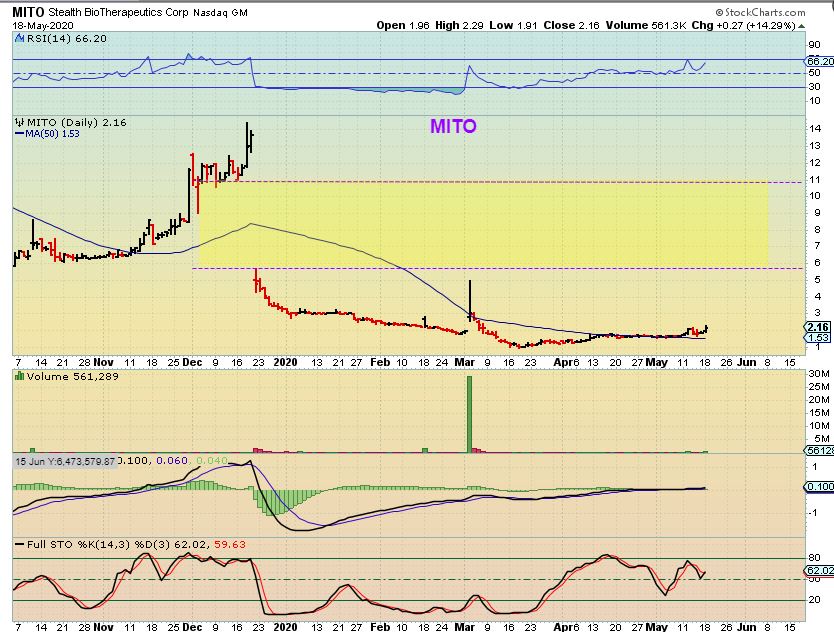The width and height of the screenshot is (834, 632).
Task: Open the StockCharts.com copyright link
Action: (x=760, y=12)
